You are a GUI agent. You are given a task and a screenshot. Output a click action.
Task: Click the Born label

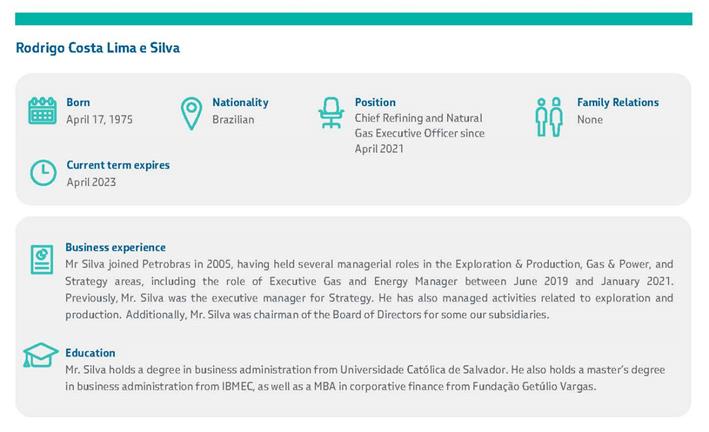pyautogui.click(x=78, y=102)
